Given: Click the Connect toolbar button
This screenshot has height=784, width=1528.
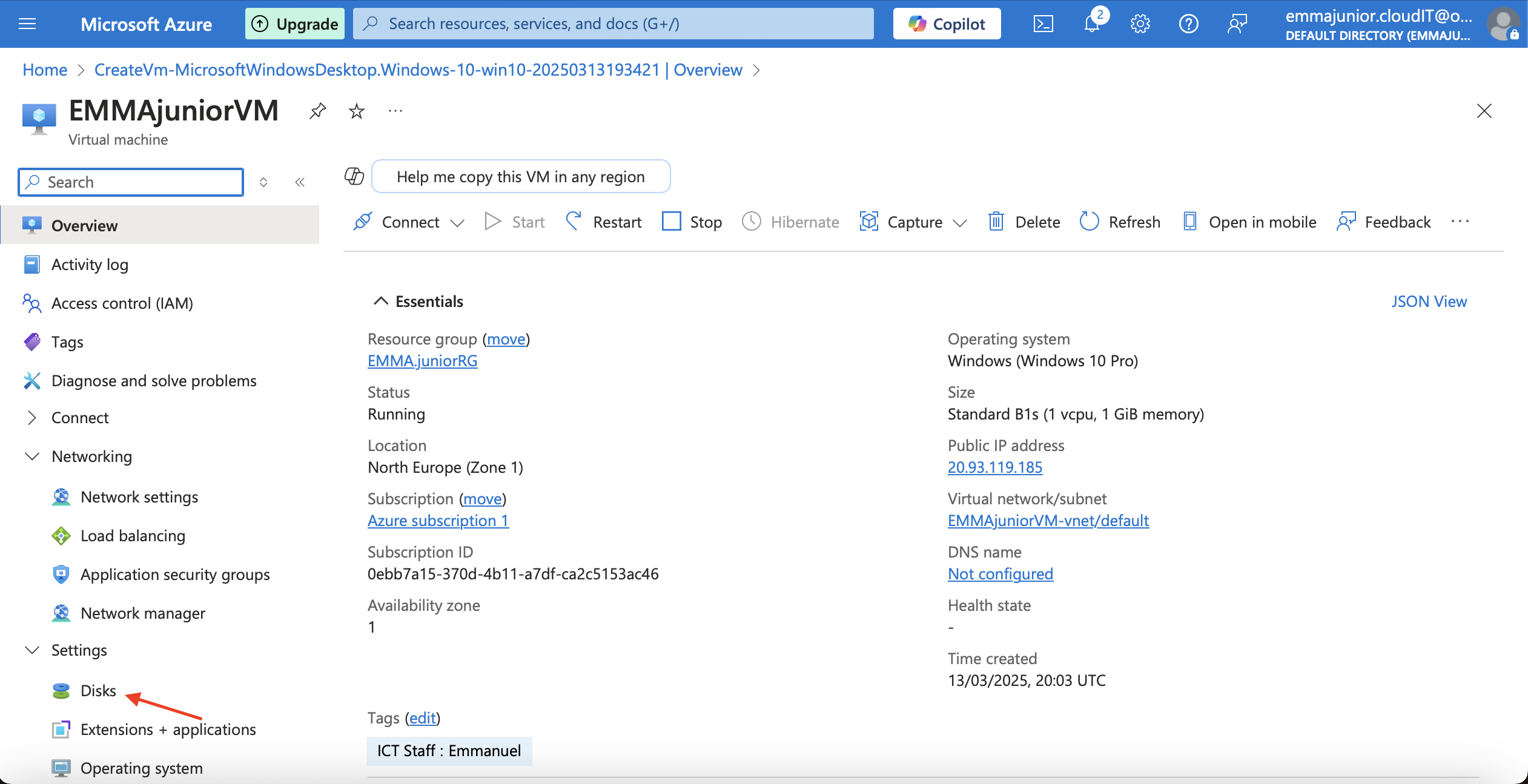Looking at the screenshot, I should tap(397, 222).
